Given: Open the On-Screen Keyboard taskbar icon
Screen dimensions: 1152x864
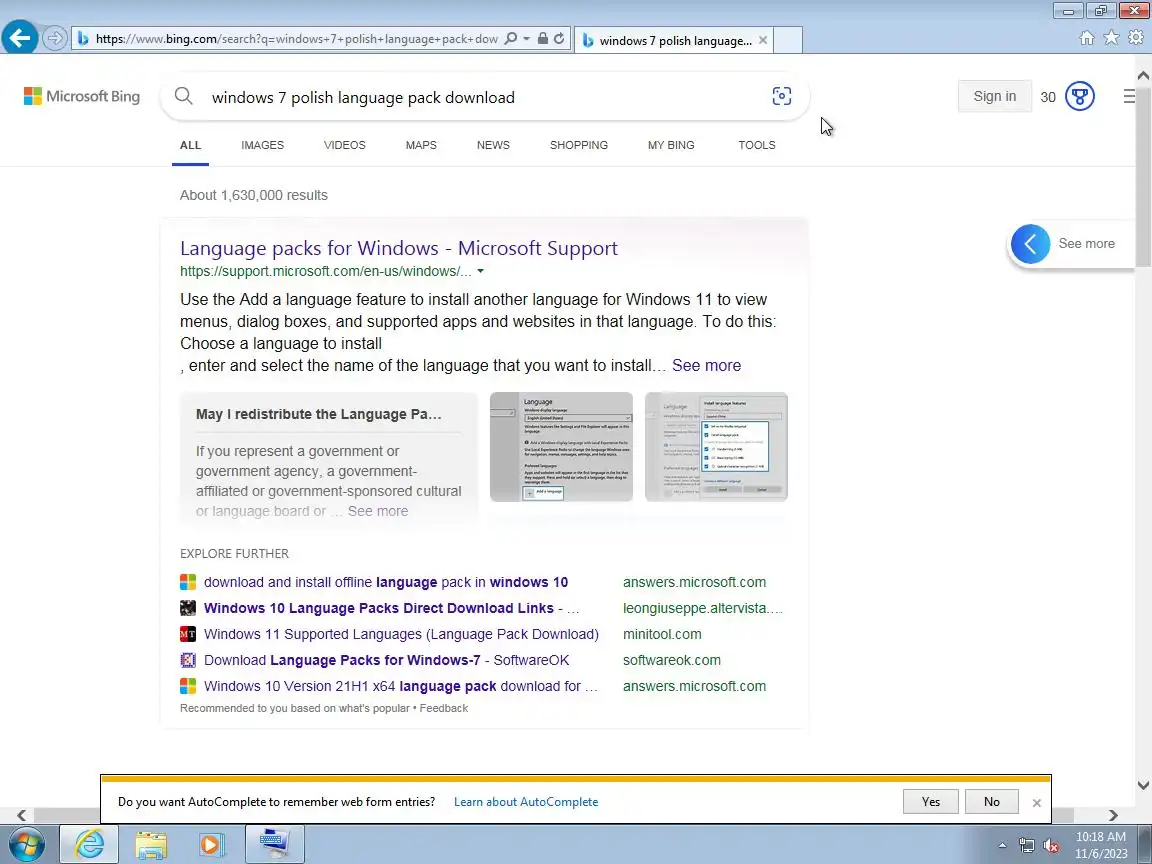Looking at the screenshot, I should 274,844.
